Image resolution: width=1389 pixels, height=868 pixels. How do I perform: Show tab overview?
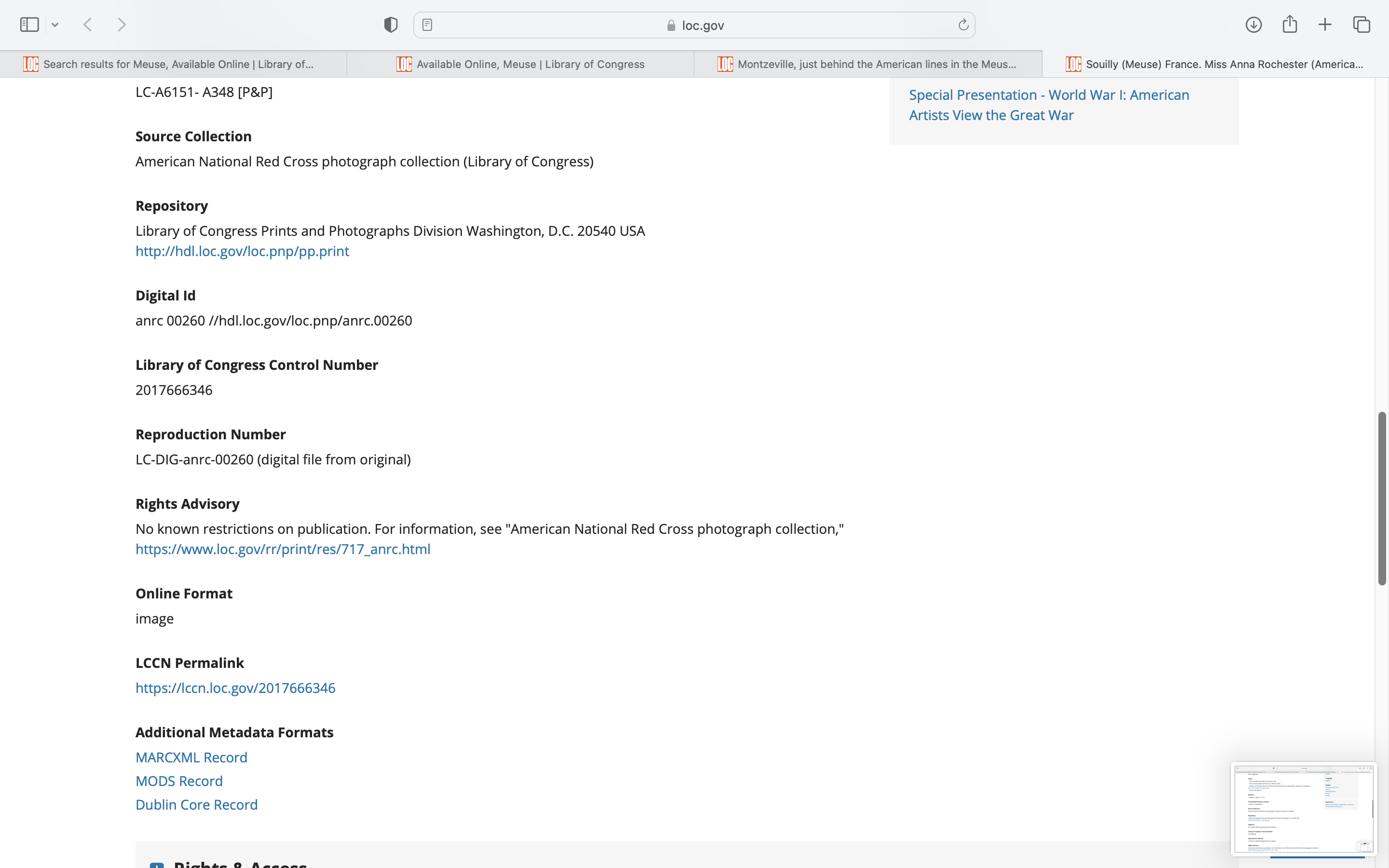[x=1362, y=25]
